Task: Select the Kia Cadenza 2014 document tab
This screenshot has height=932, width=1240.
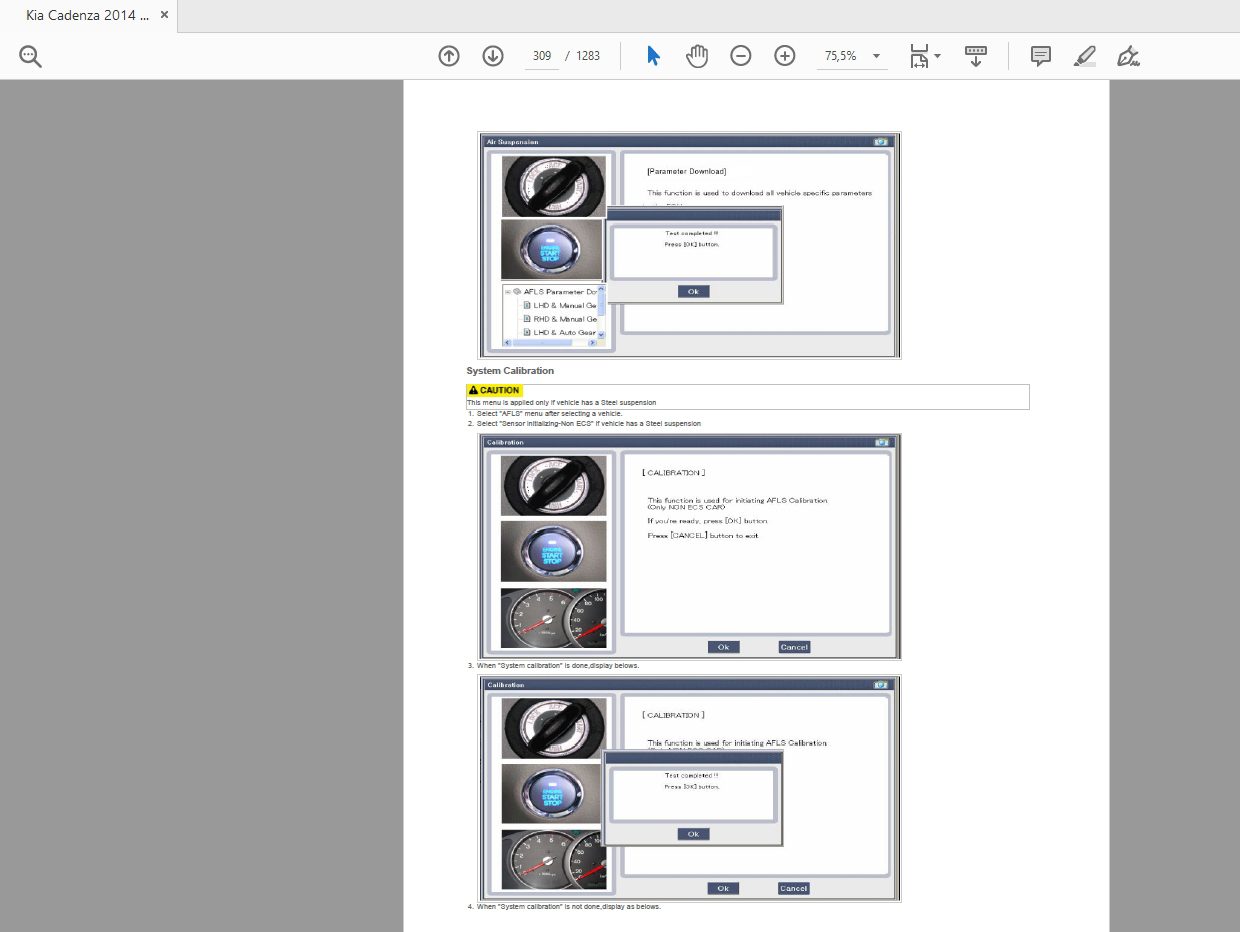Action: 89,15
